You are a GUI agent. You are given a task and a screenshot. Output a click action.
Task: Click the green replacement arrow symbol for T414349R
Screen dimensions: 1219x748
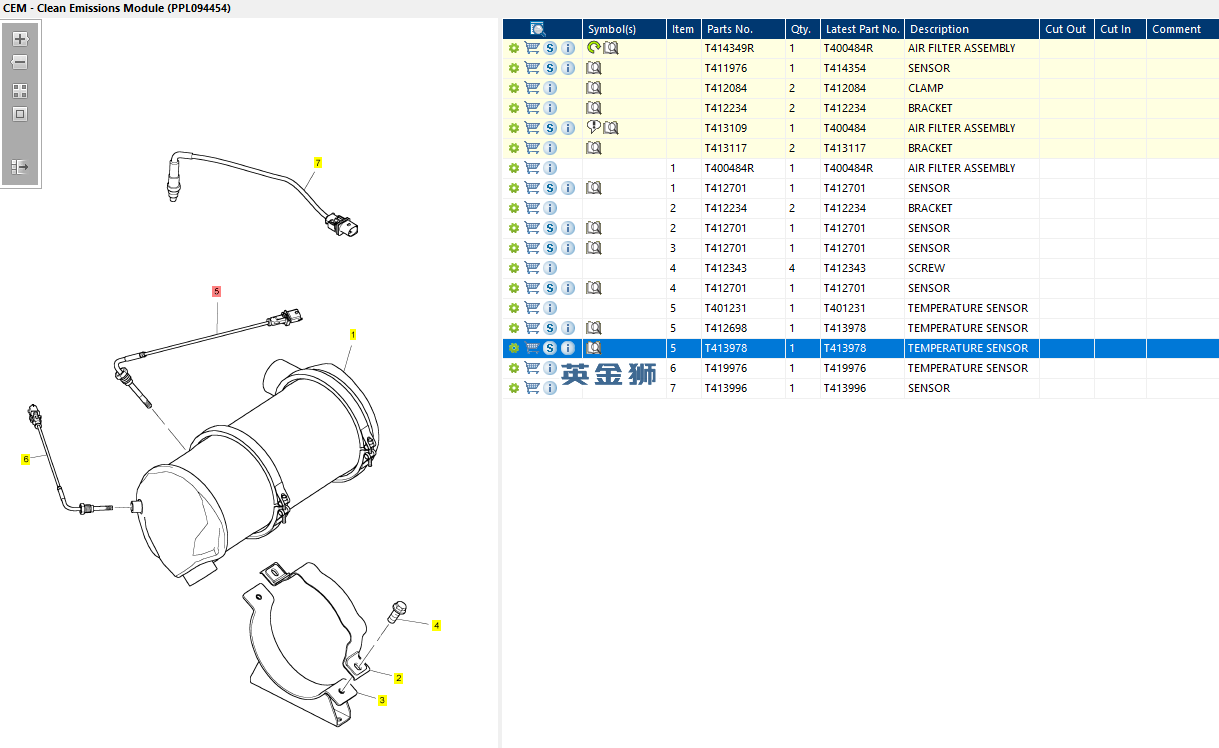(x=593, y=48)
